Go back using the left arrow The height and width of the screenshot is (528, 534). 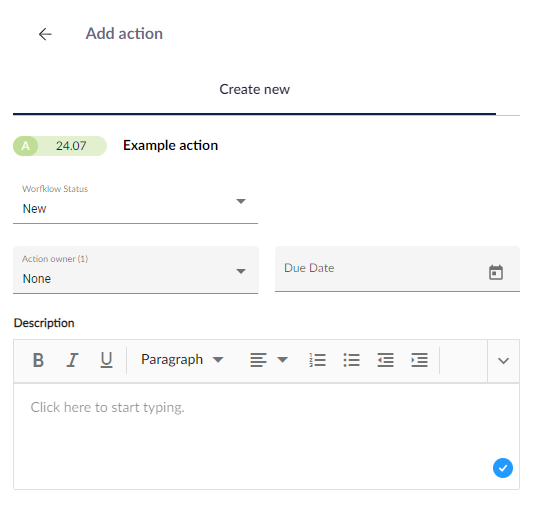point(45,34)
